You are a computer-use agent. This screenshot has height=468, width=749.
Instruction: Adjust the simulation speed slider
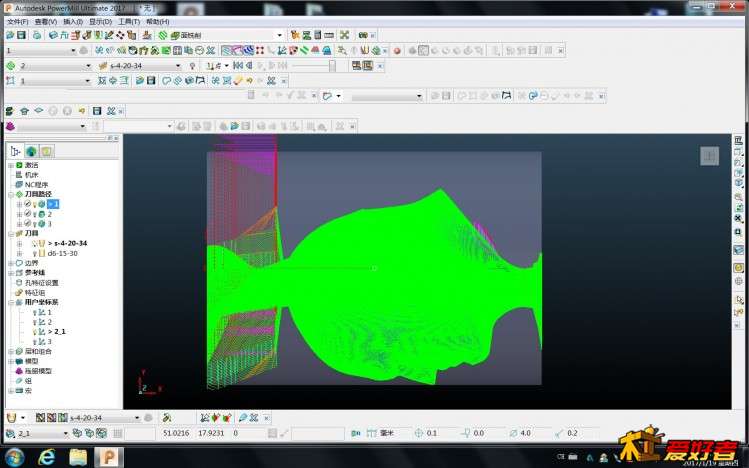click(332, 65)
